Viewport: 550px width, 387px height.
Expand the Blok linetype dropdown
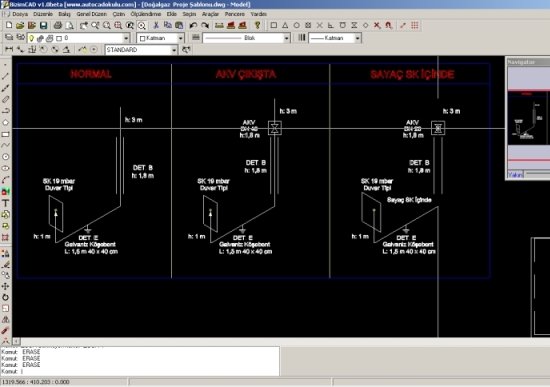tap(246, 38)
